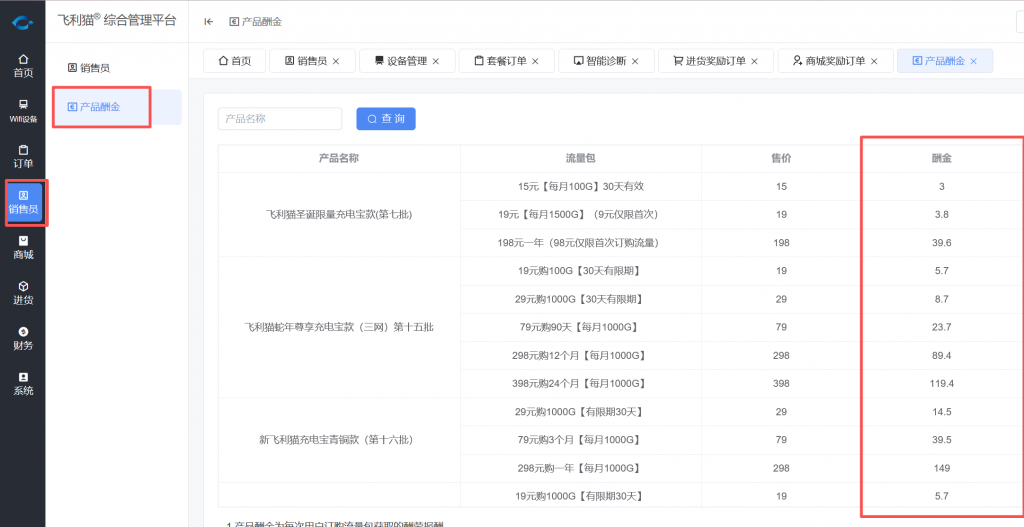Click 398元购24个月【每月1000G】 cell
Image resolution: width=1024 pixels, height=527 pixels.
pyautogui.click(x=581, y=383)
